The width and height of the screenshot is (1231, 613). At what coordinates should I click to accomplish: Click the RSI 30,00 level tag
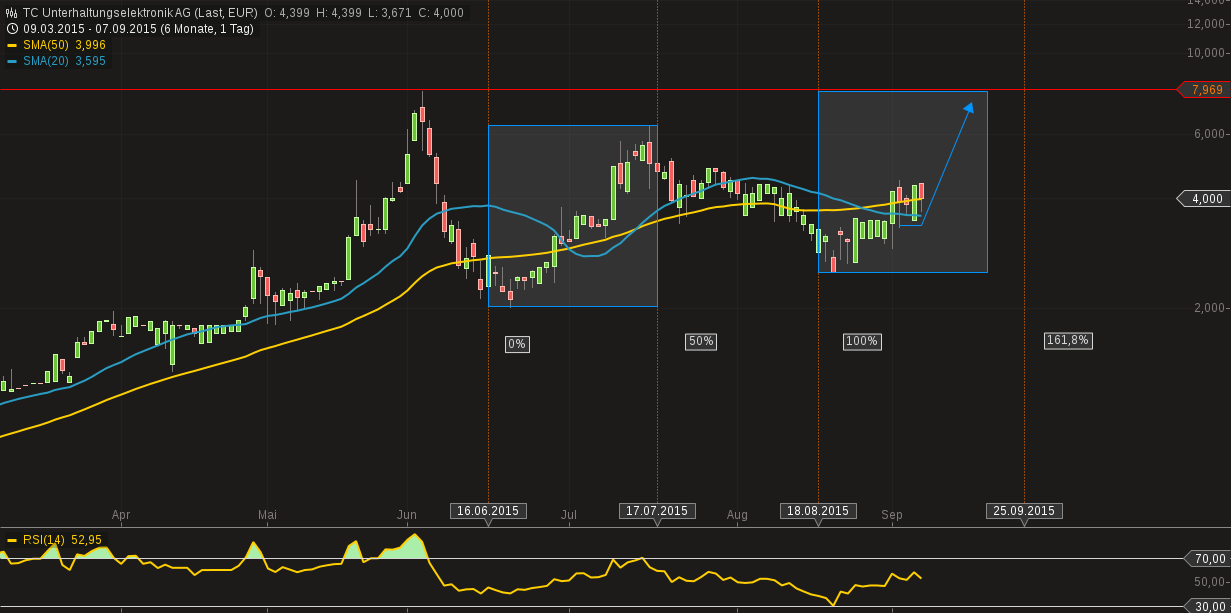tap(1206, 605)
